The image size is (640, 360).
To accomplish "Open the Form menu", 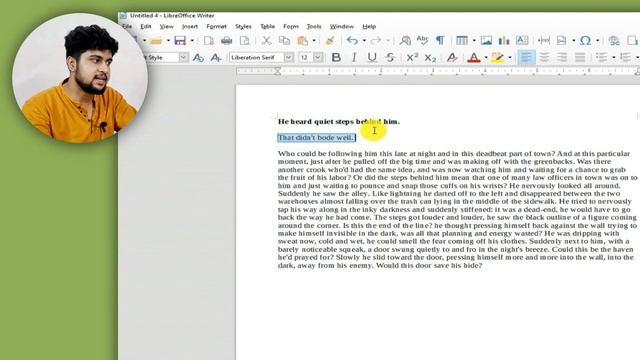I will [x=291, y=27].
